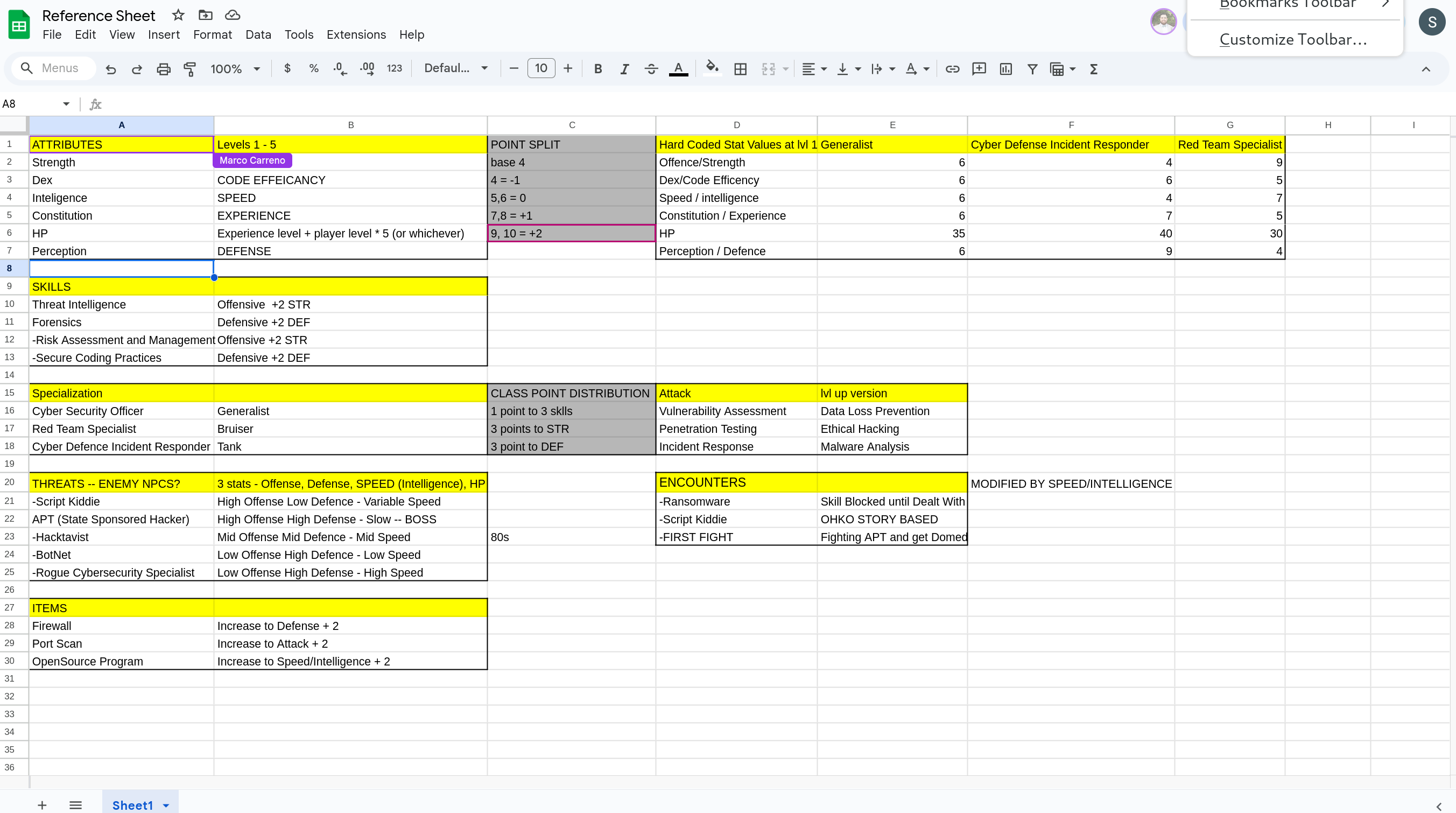The image size is (1456, 813).
Task: Click the print icon
Action: point(163,69)
